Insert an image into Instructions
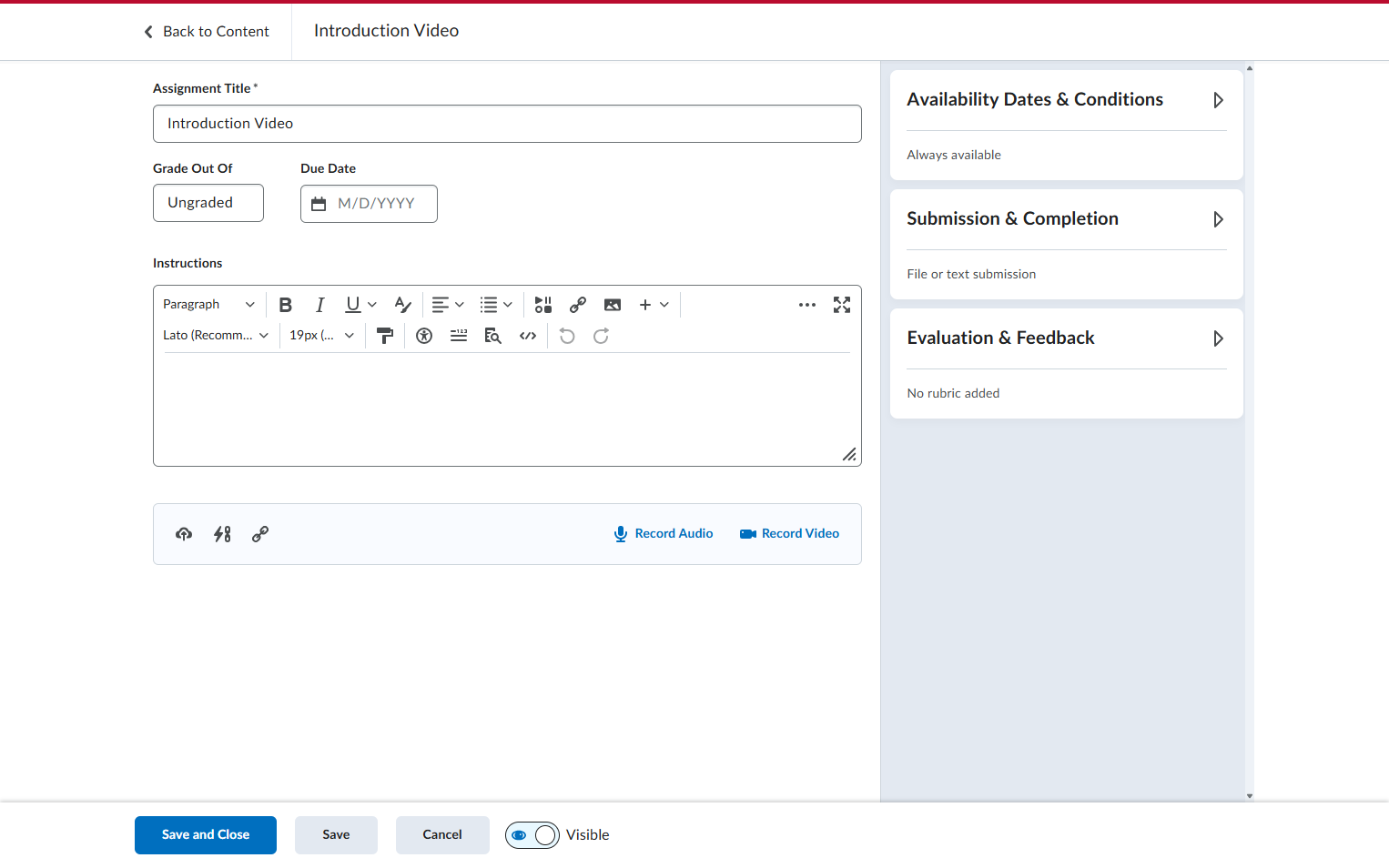This screenshot has width=1389, height=868. (x=613, y=305)
